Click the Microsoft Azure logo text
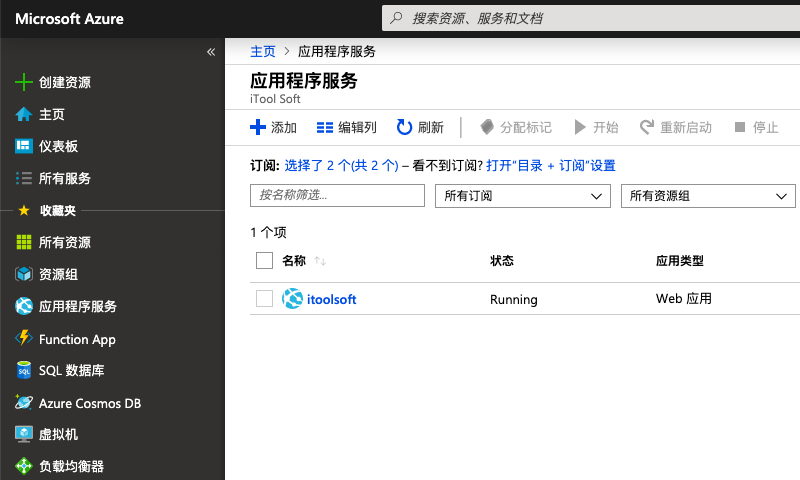This screenshot has height=480, width=800. click(x=69, y=19)
